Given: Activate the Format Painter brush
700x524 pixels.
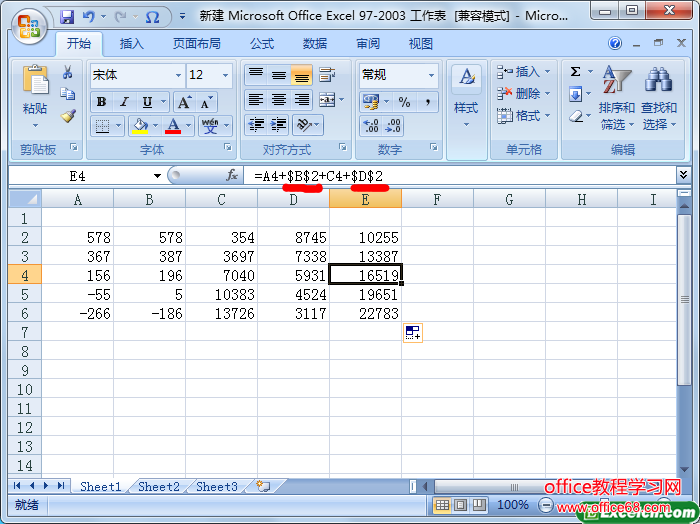Looking at the screenshot, I should pyautogui.click(x=68, y=116).
